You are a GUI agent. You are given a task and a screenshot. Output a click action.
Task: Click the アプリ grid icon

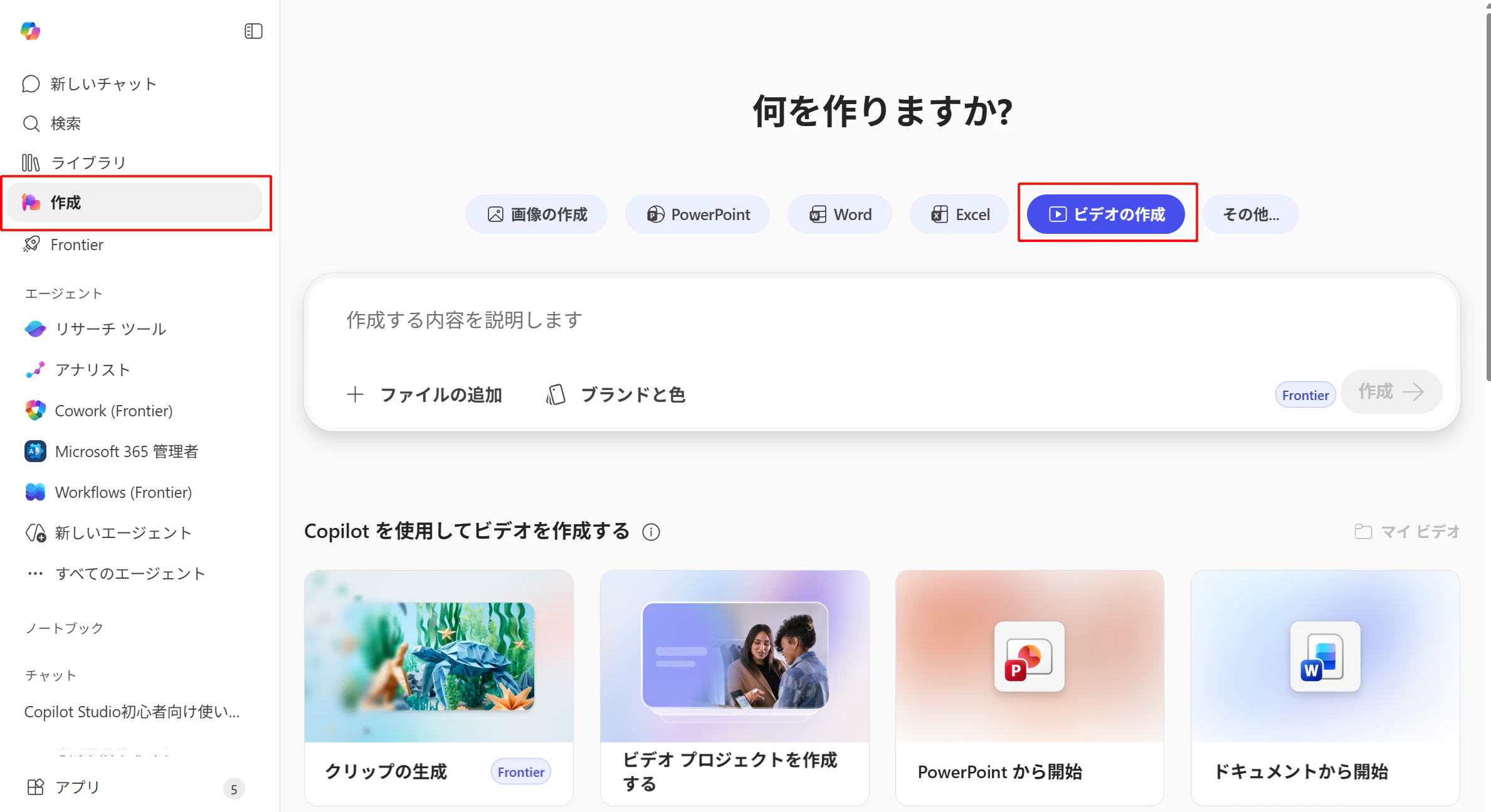click(36, 787)
